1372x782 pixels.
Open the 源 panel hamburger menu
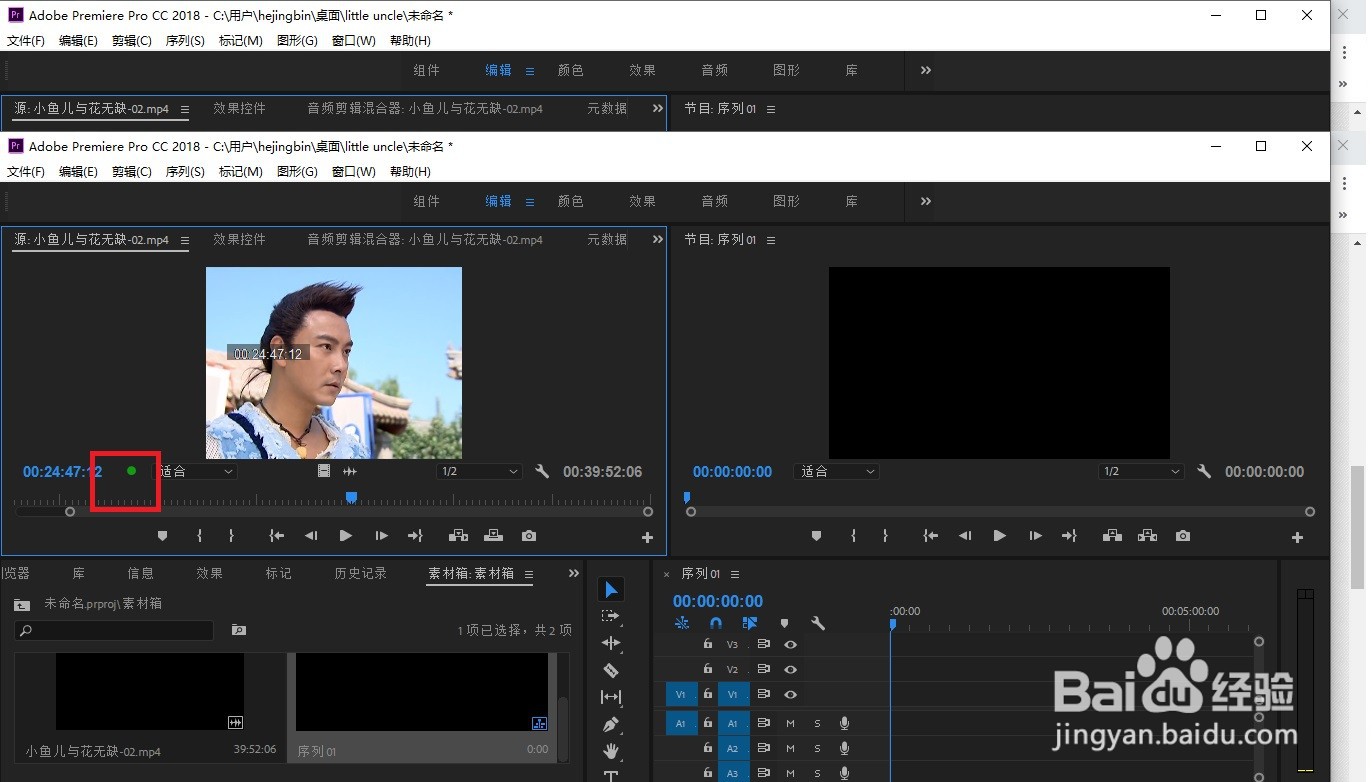tap(184, 239)
